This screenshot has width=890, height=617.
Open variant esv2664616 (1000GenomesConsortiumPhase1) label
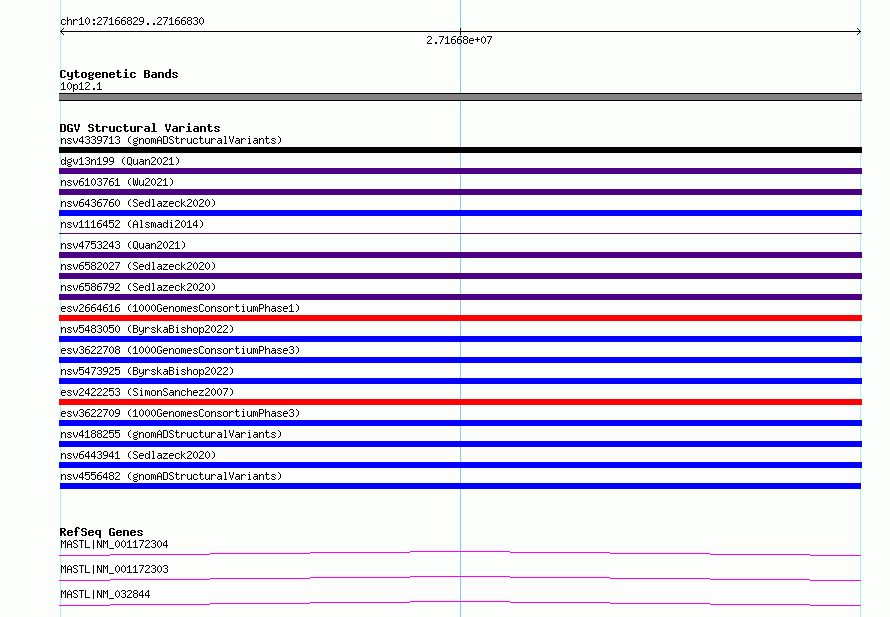click(x=180, y=308)
